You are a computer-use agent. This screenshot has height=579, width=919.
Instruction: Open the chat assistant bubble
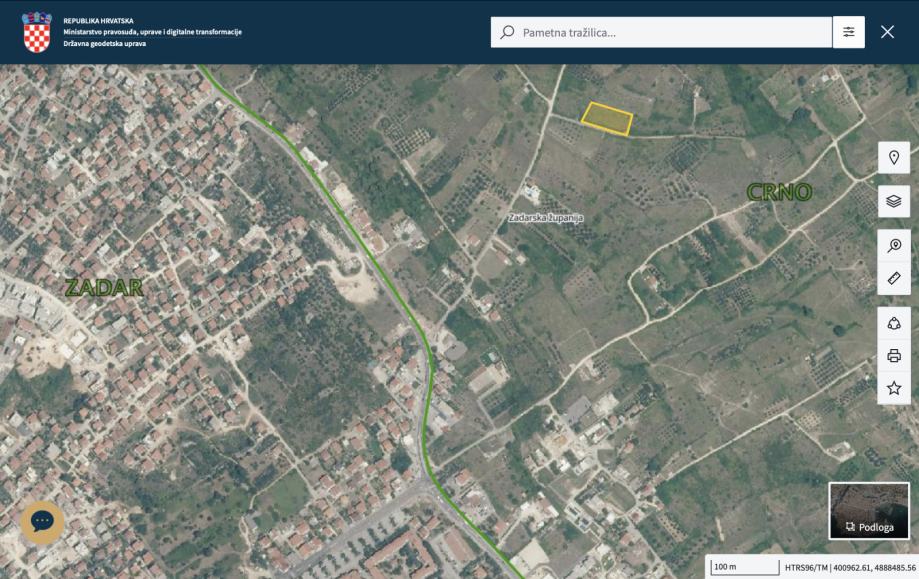[x=42, y=521]
